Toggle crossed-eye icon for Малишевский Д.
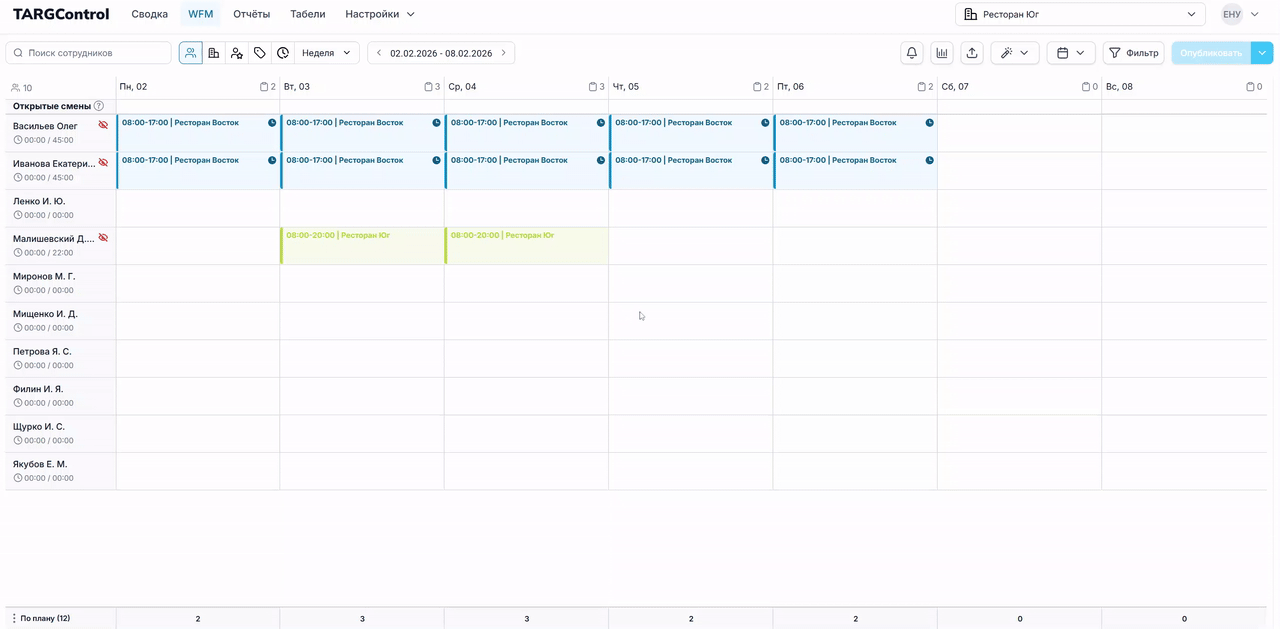The width and height of the screenshot is (1280, 629). pyautogui.click(x=103, y=238)
